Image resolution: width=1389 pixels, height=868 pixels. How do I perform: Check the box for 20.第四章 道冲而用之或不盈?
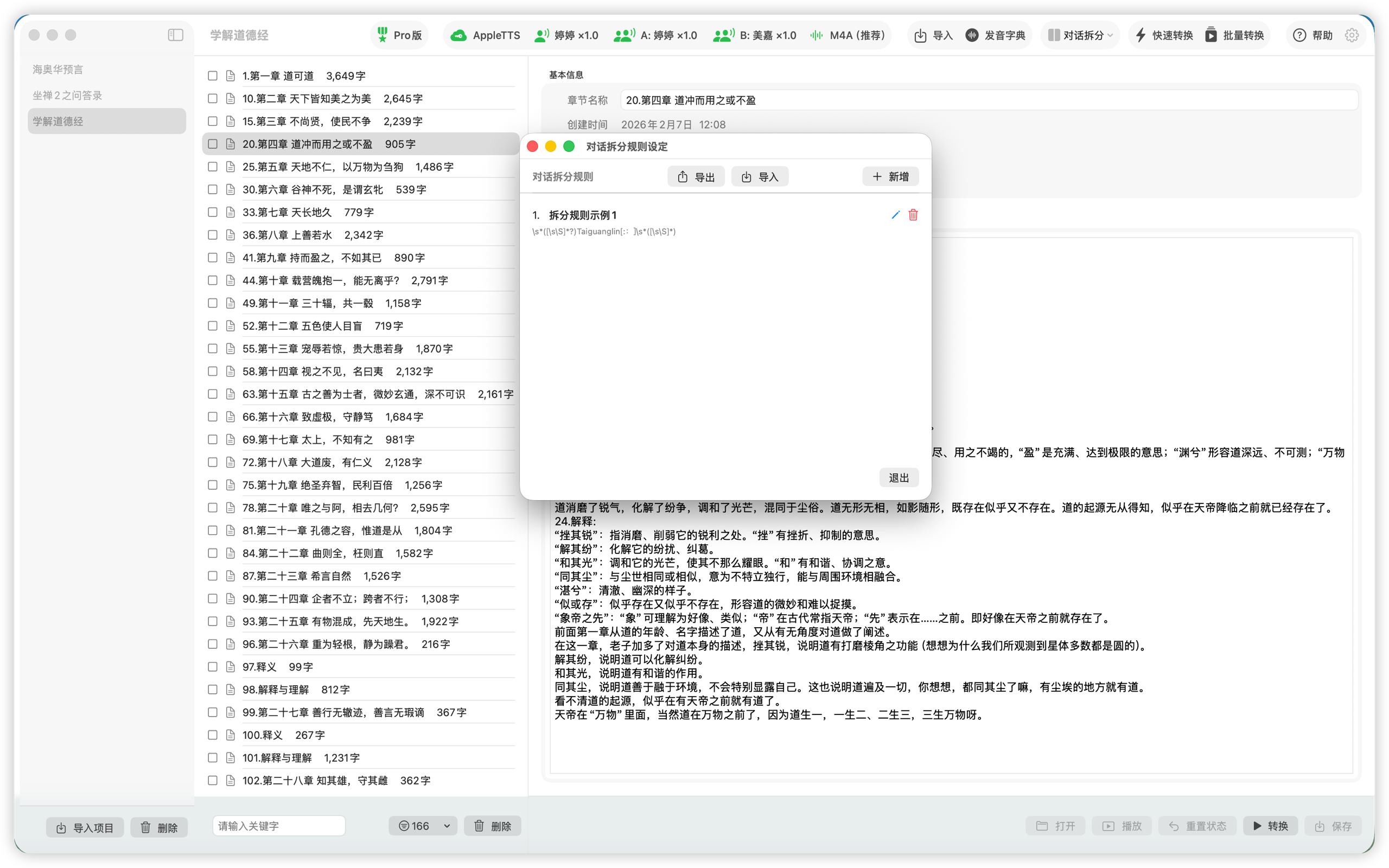(x=212, y=144)
